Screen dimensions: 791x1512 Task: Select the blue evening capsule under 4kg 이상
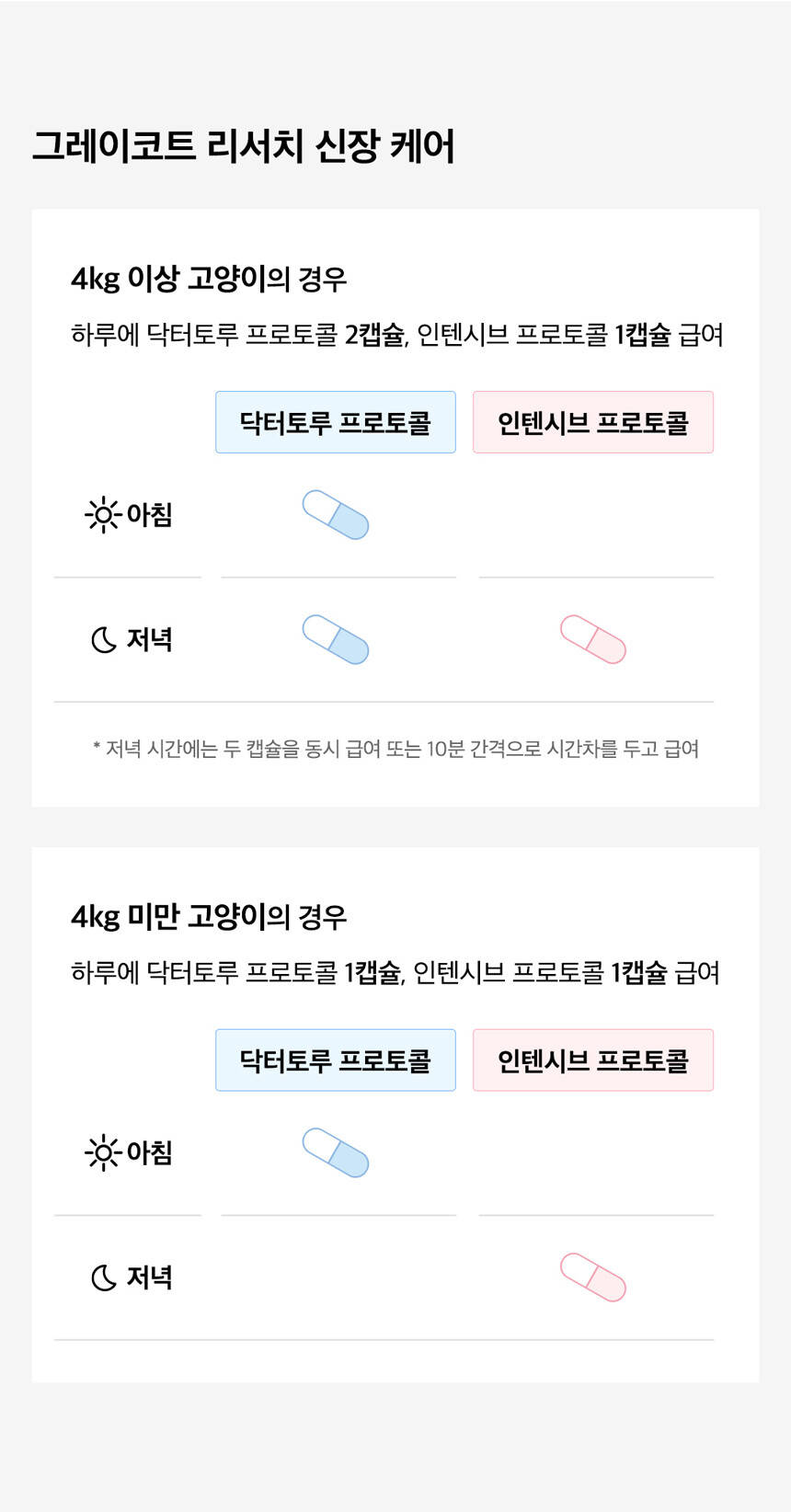pos(336,639)
